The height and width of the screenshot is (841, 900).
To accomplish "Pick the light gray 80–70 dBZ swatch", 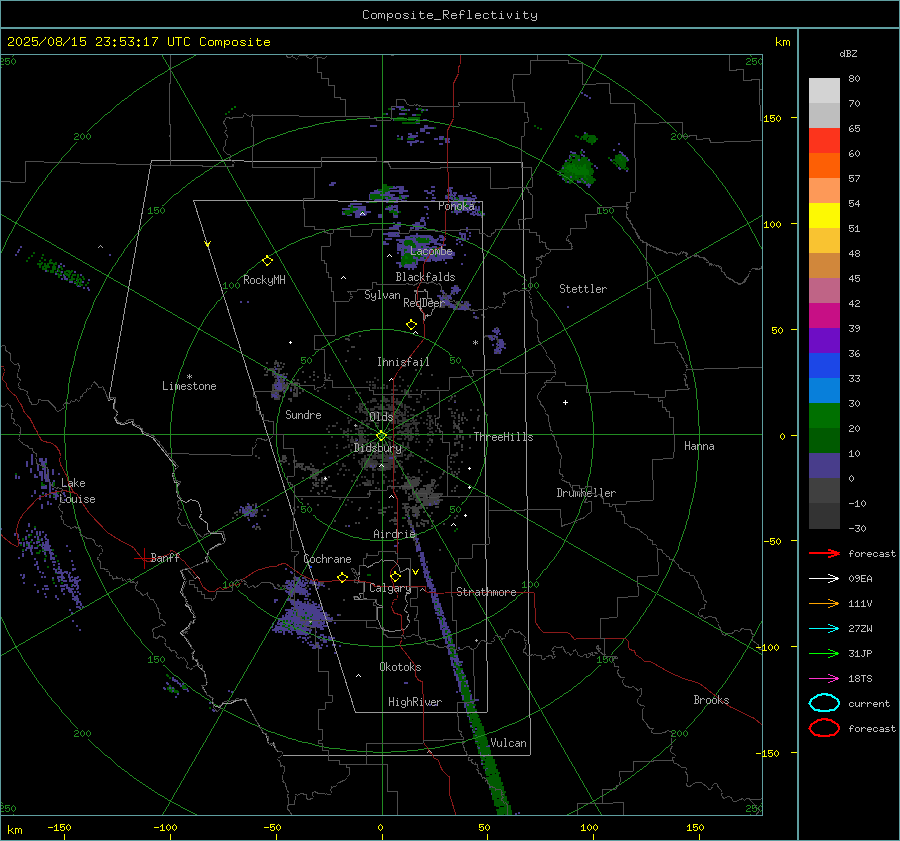I will 824,91.
